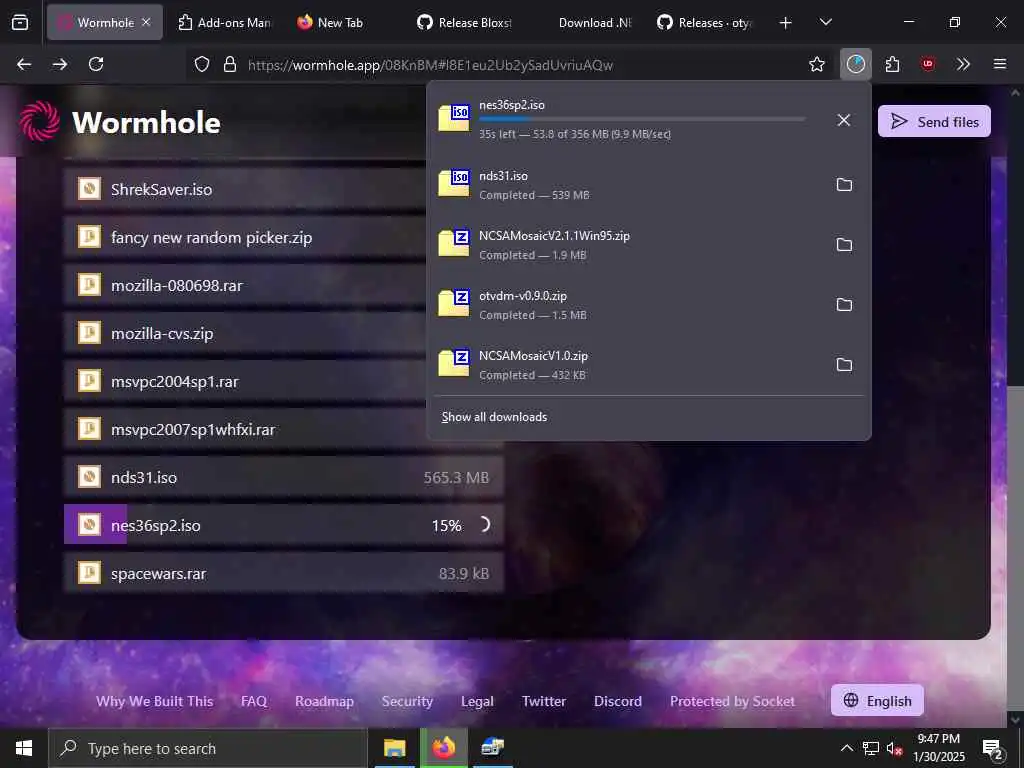Click the network tray icon

point(871,748)
